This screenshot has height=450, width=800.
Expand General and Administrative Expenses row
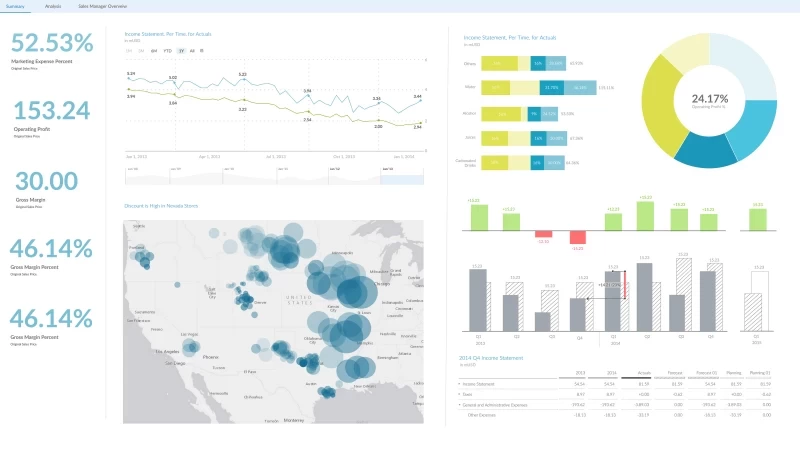tap(459, 405)
